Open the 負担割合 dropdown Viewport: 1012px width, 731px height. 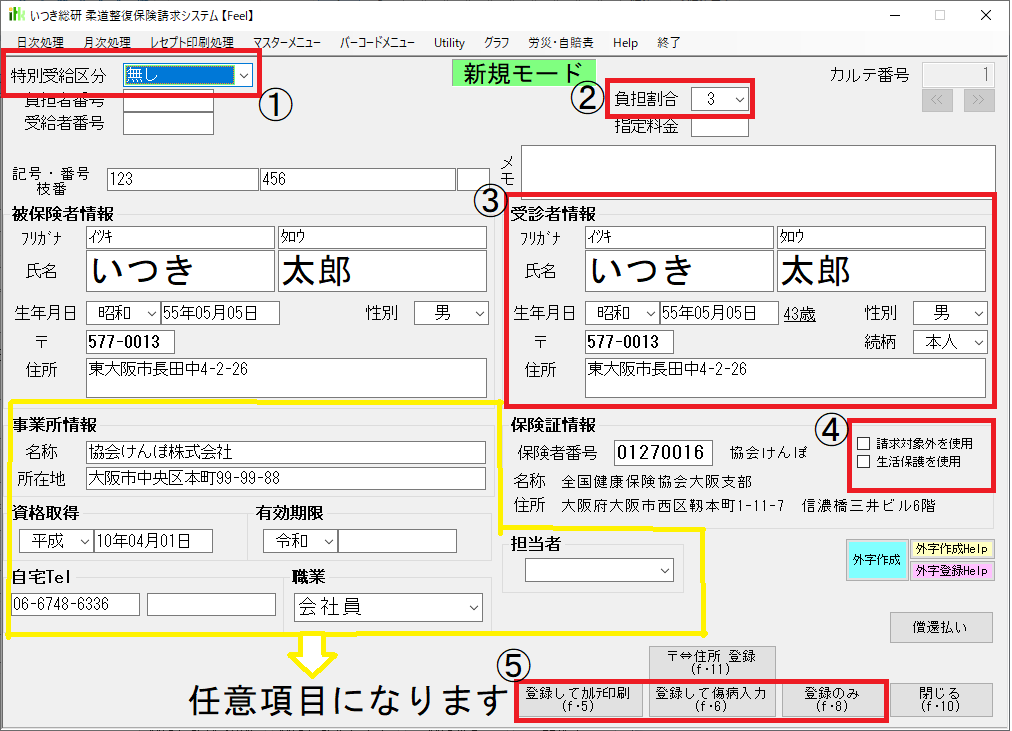click(x=738, y=98)
